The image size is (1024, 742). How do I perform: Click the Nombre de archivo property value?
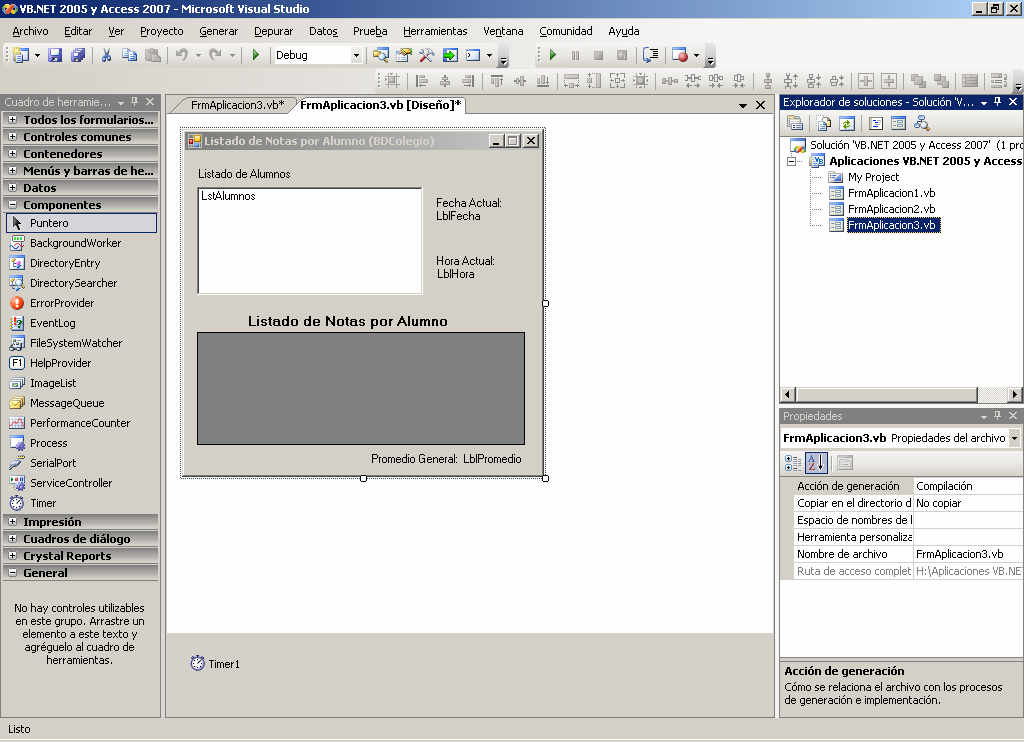pyautogui.click(x=968, y=554)
